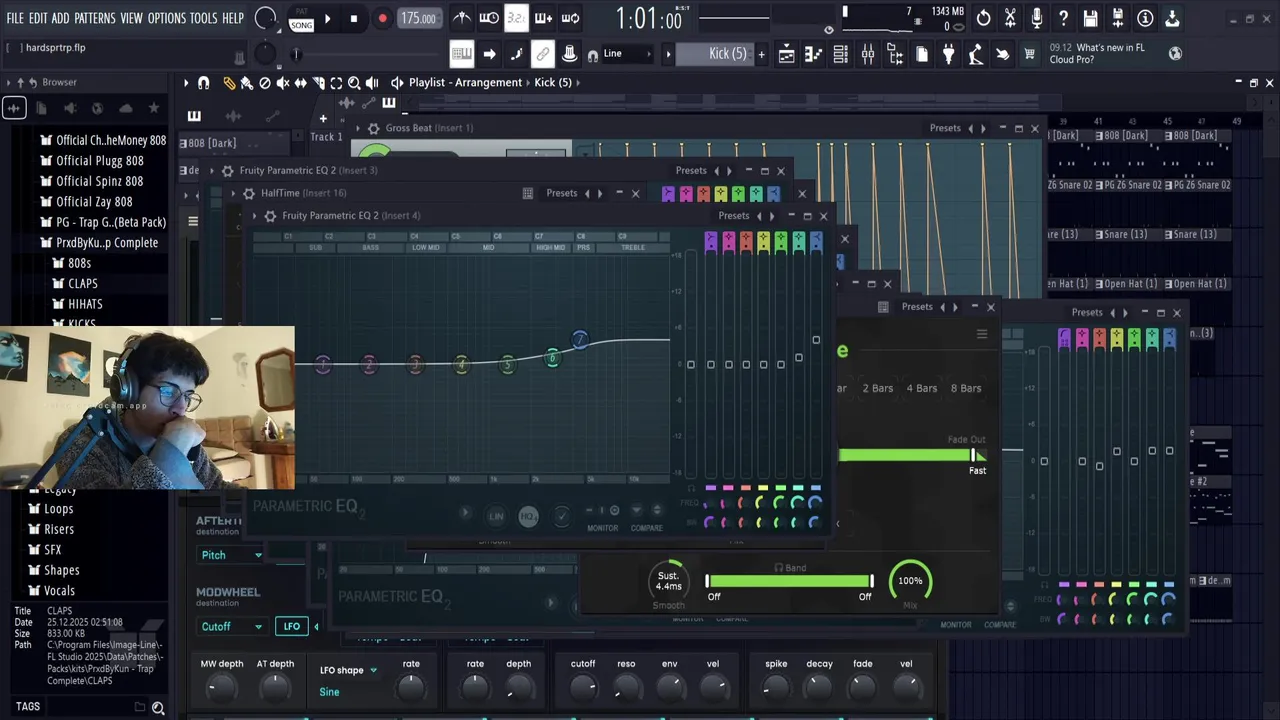Image resolution: width=1280 pixels, height=720 pixels.
Task: Click the green Band range slider
Action: [789, 581]
